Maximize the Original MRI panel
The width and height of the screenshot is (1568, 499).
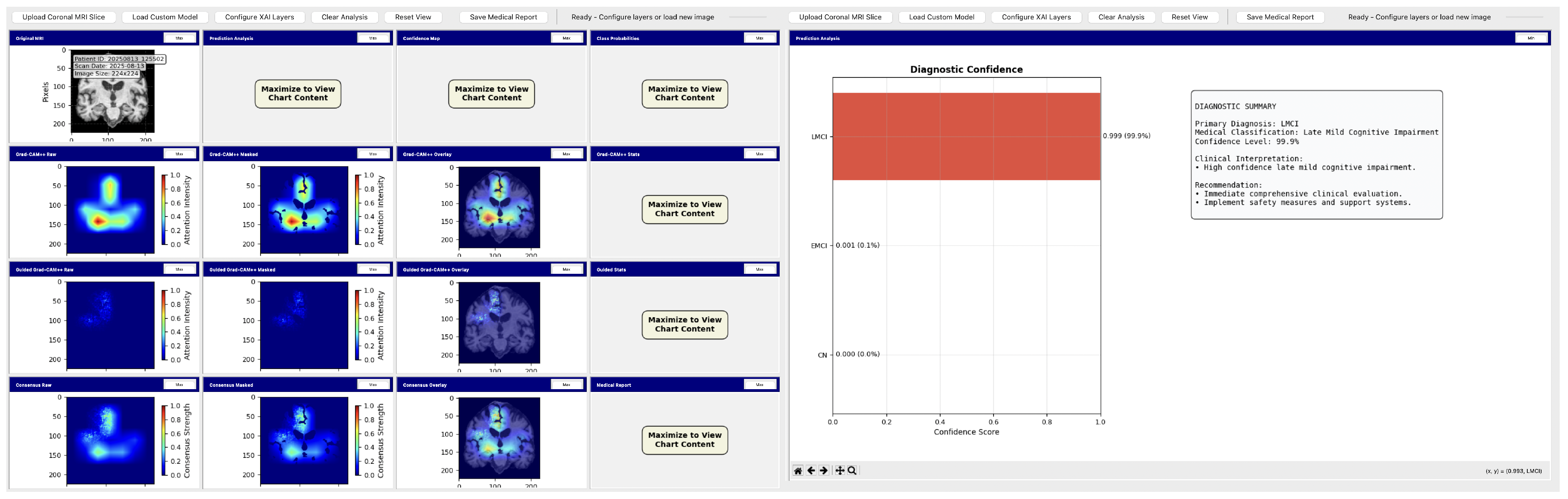coord(179,38)
